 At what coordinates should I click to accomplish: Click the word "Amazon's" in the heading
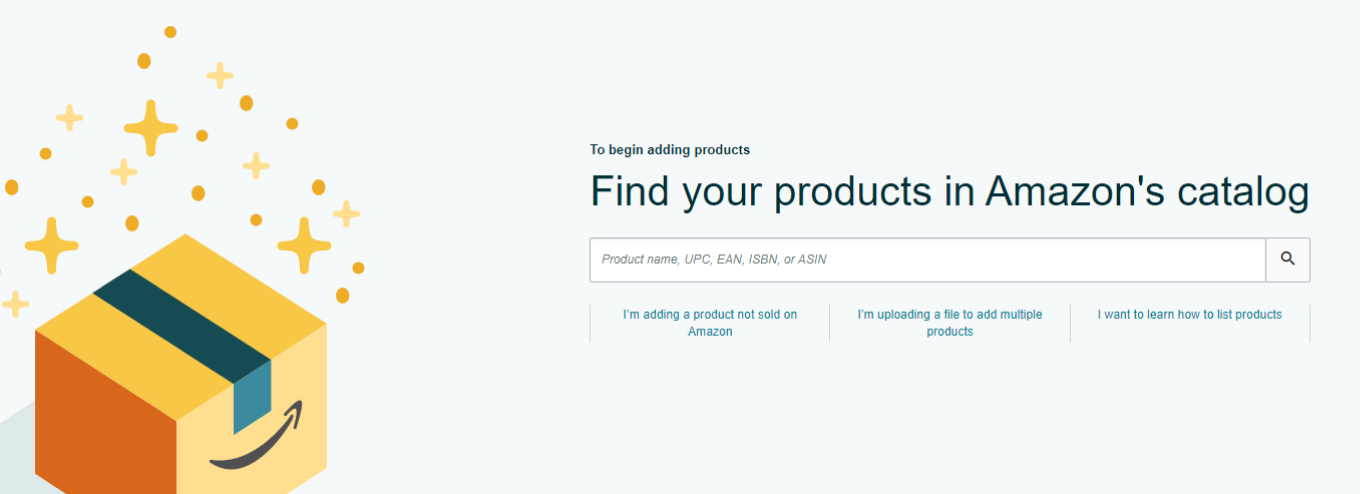tap(1075, 192)
